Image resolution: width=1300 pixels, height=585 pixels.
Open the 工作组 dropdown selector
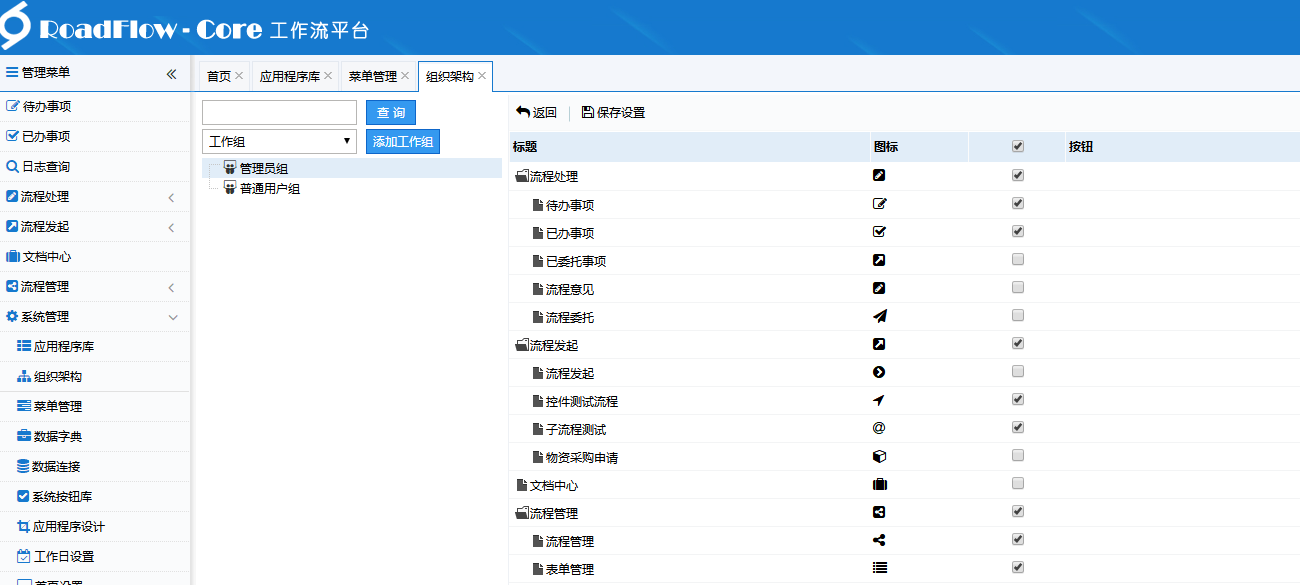(279, 142)
